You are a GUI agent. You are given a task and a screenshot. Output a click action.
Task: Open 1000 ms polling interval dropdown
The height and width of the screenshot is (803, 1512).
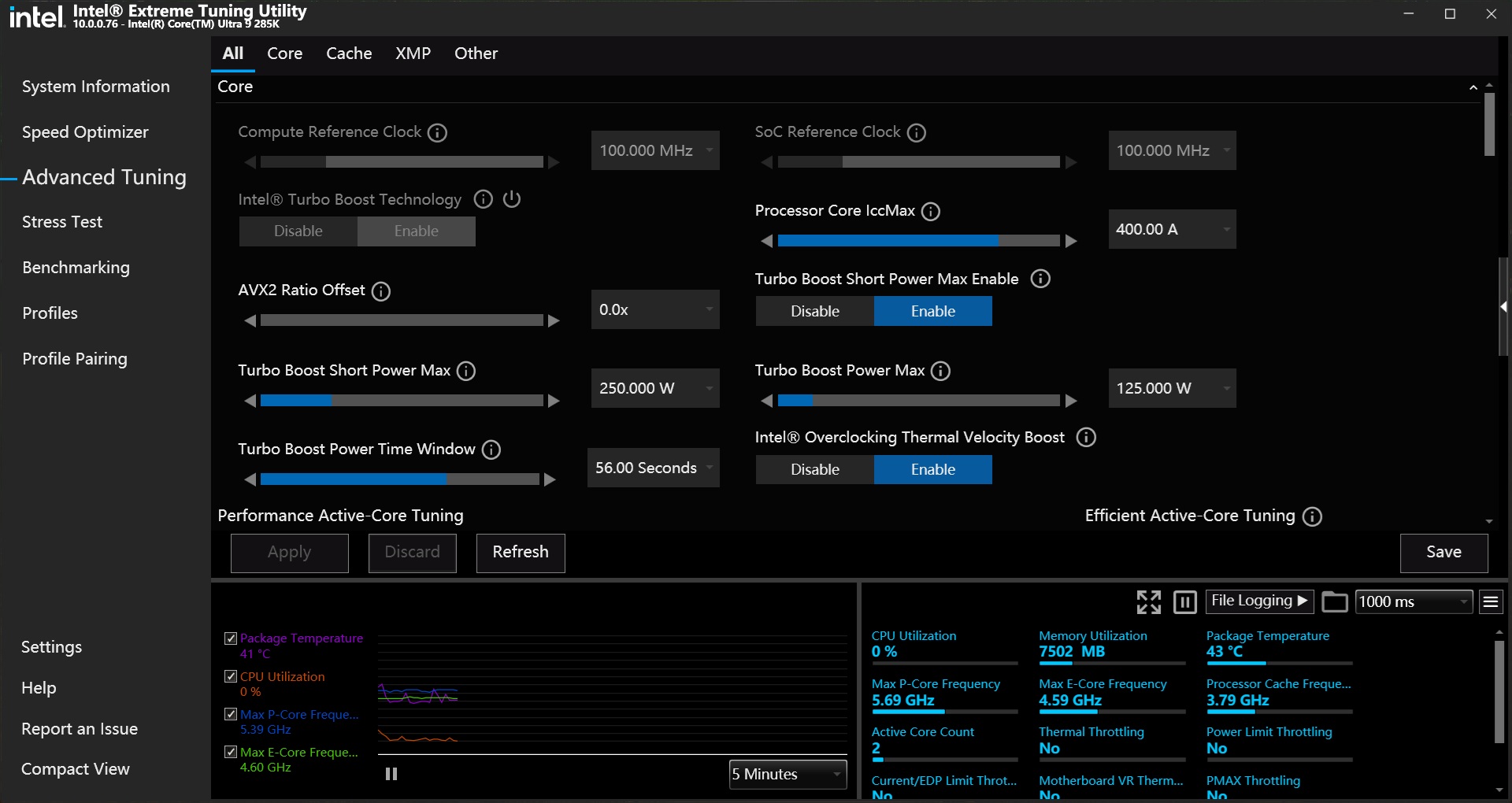point(1414,601)
